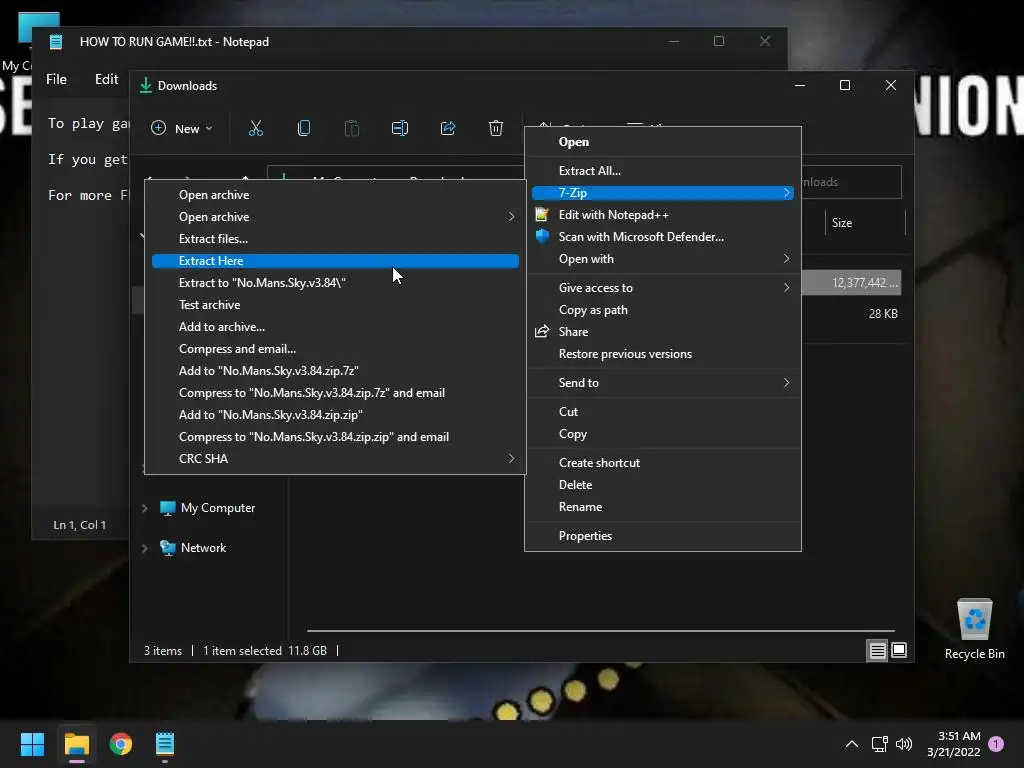Image resolution: width=1024 pixels, height=768 pixels.
Task: Select Extract Here in 7-Zip submenu
Action: pos(335,261)
